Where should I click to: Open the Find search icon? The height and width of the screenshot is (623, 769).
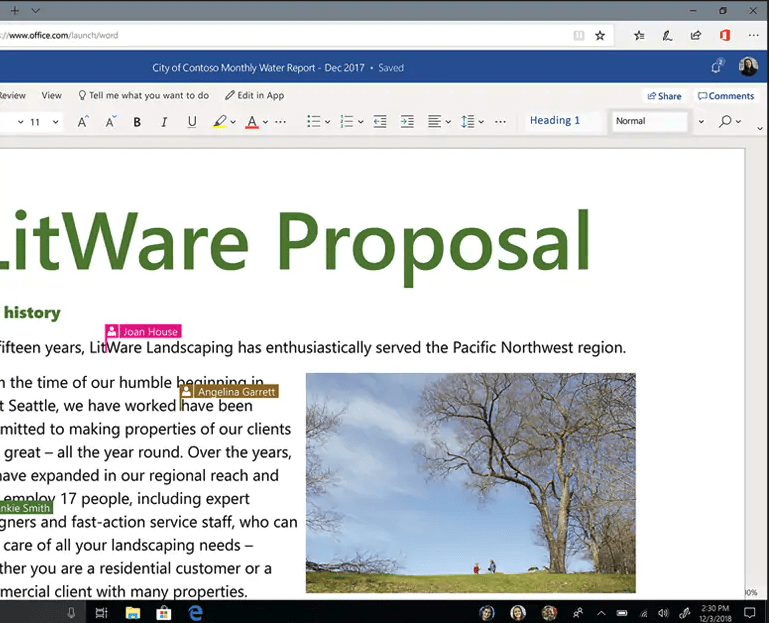725,121
